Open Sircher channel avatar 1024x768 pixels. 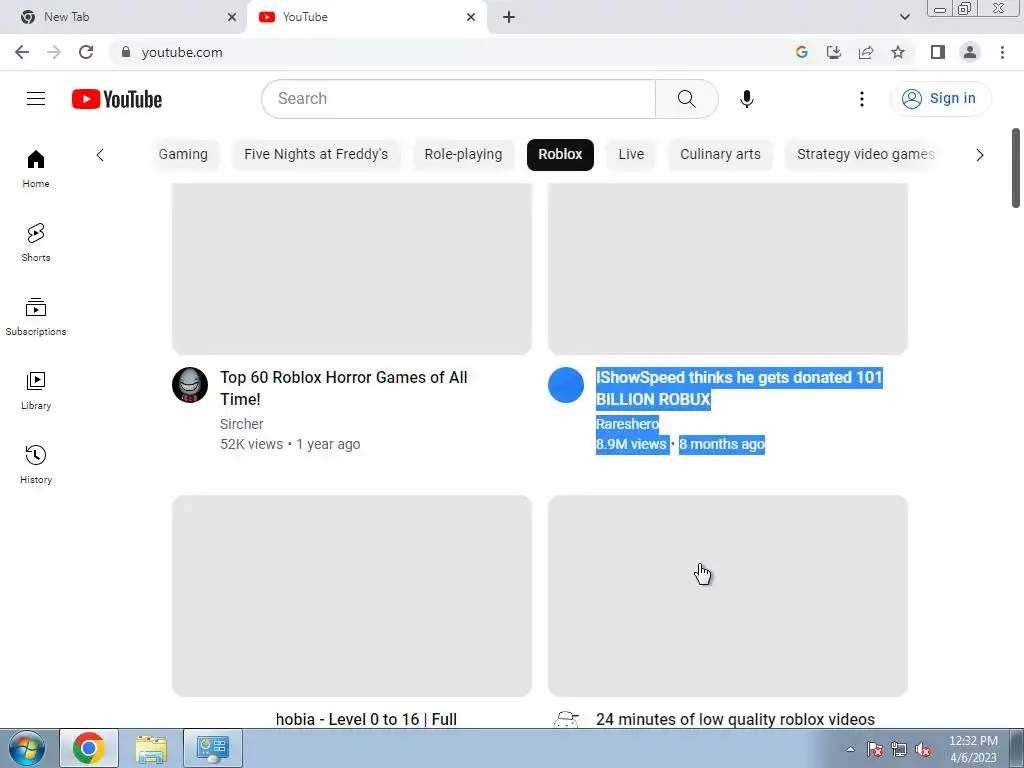click(x=190, y=385)
